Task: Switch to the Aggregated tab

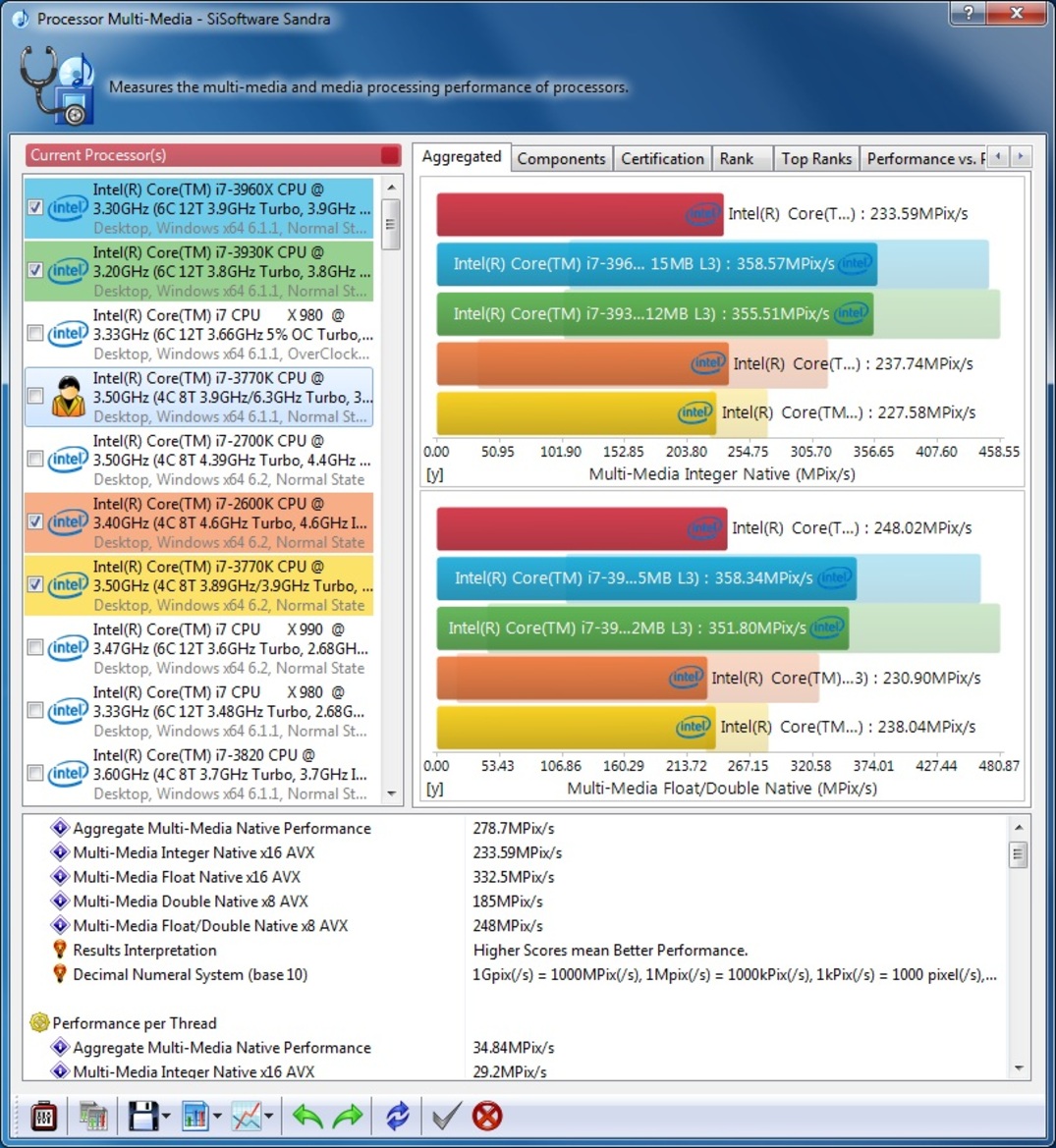Action: tap(462, 157)
